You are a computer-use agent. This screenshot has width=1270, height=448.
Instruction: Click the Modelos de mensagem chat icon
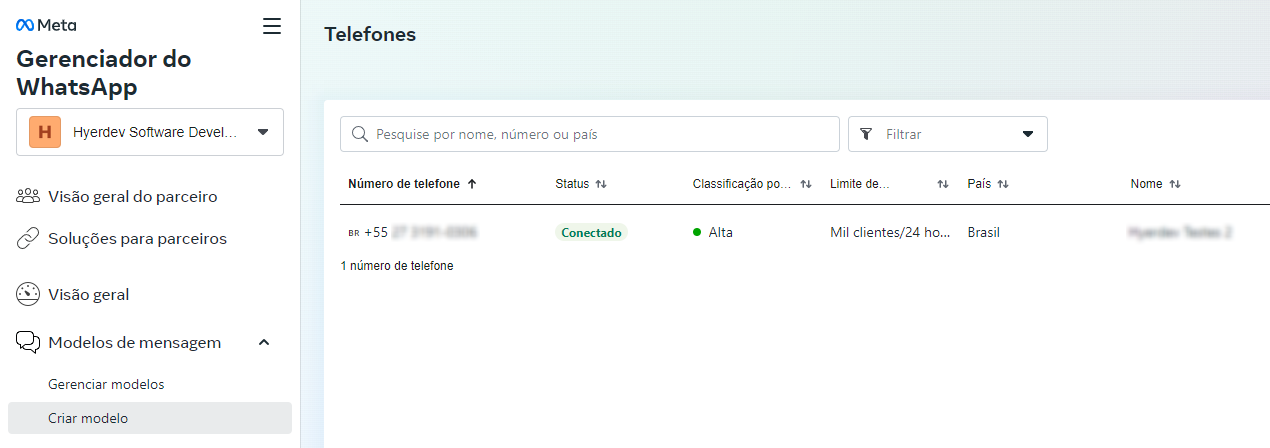[x=28, y=342]
